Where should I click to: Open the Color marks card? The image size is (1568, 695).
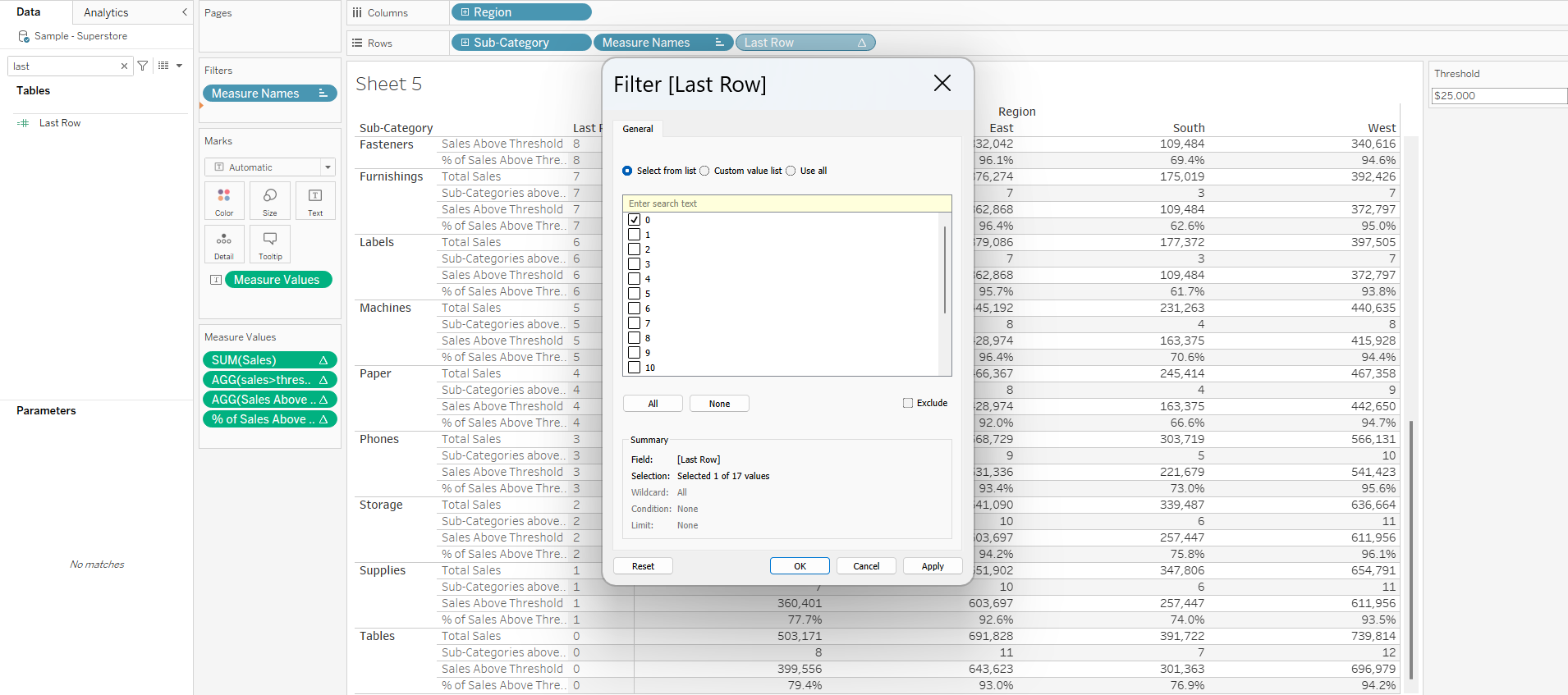point(224,200)
